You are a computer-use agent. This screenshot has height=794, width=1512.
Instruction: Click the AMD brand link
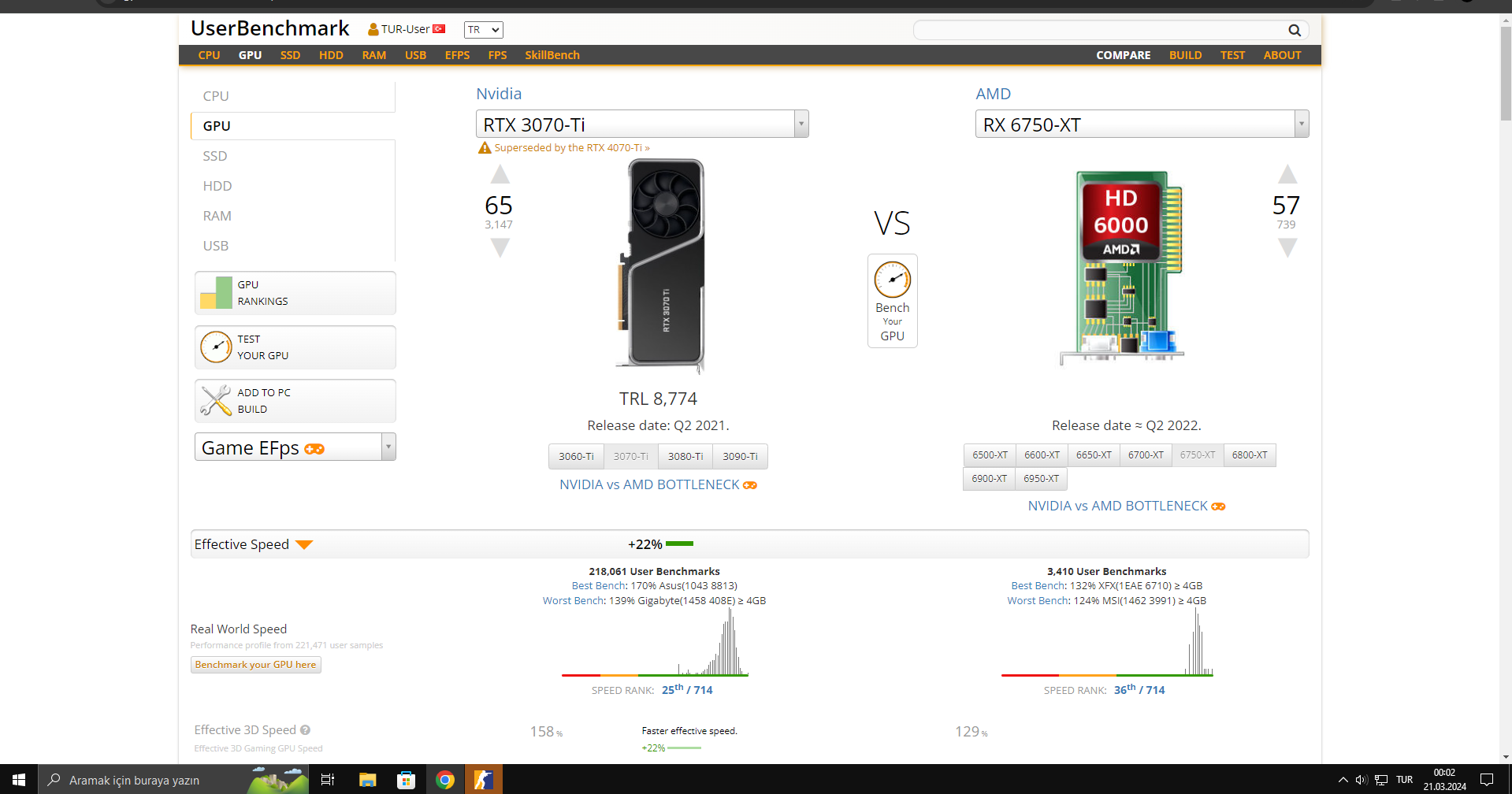point(993,94)
